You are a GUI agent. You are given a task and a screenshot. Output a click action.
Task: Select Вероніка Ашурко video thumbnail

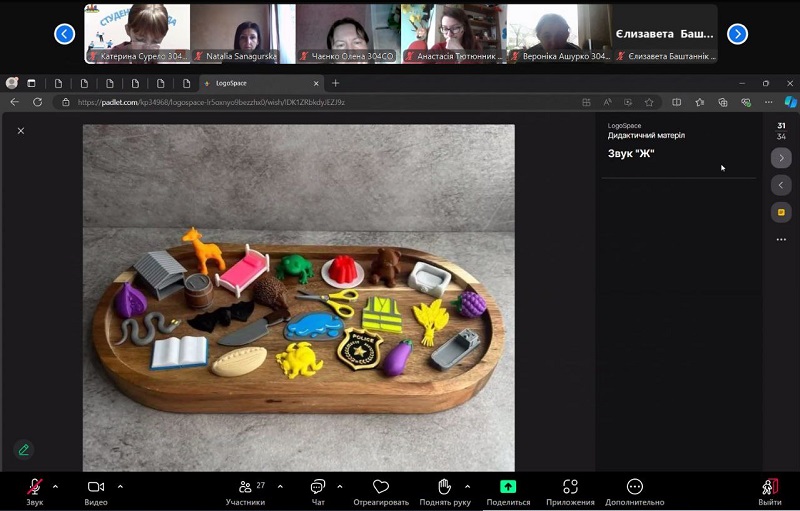[560, 34]
